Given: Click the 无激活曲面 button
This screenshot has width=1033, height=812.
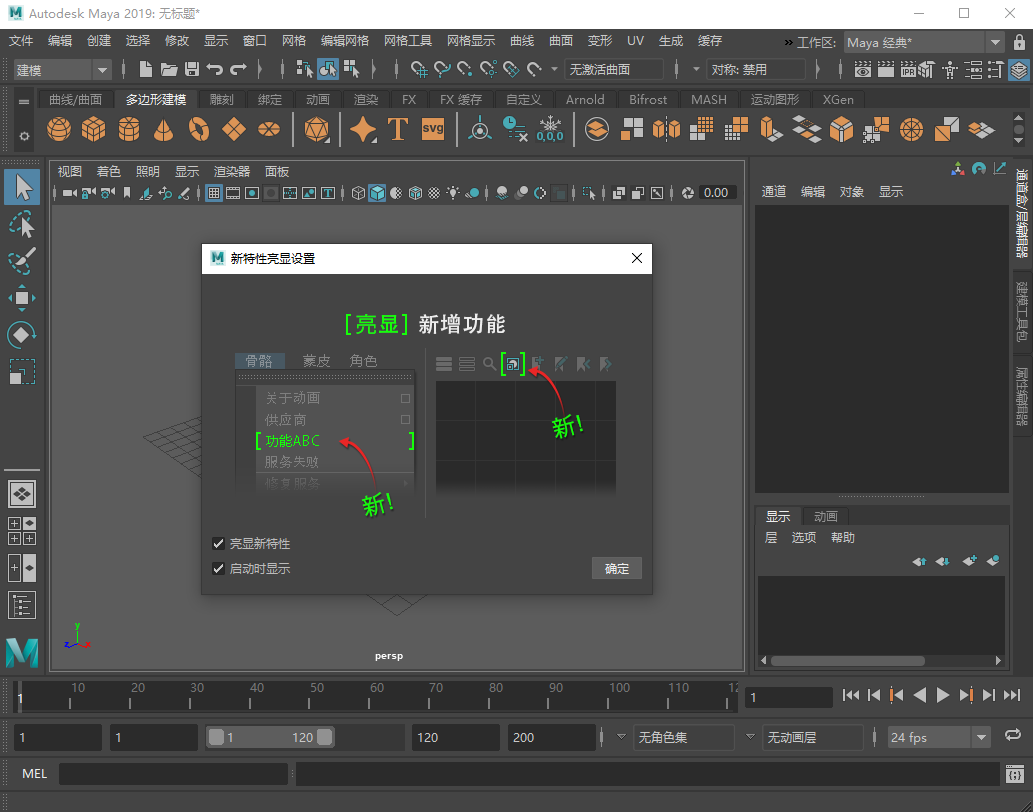Looking at the screenshot, I should click(x=613, y=70).
